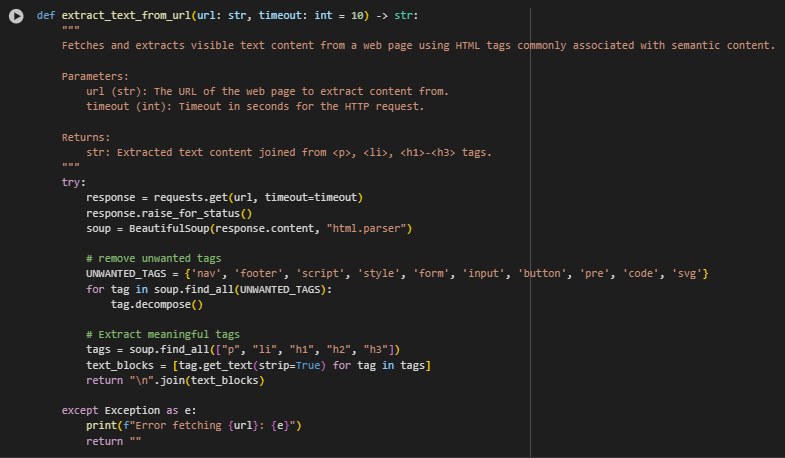Viewport: 785px width, 458px height.
Task: Click the return "\n".join(text_blocks) line
Action: tap(175, 380)
